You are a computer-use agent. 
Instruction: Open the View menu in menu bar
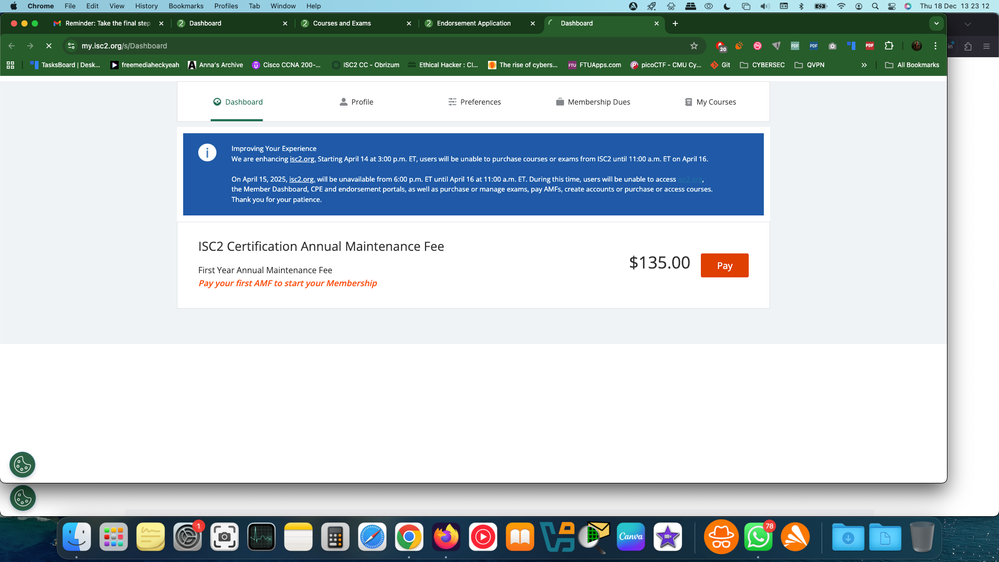click(x=117, y=6)
